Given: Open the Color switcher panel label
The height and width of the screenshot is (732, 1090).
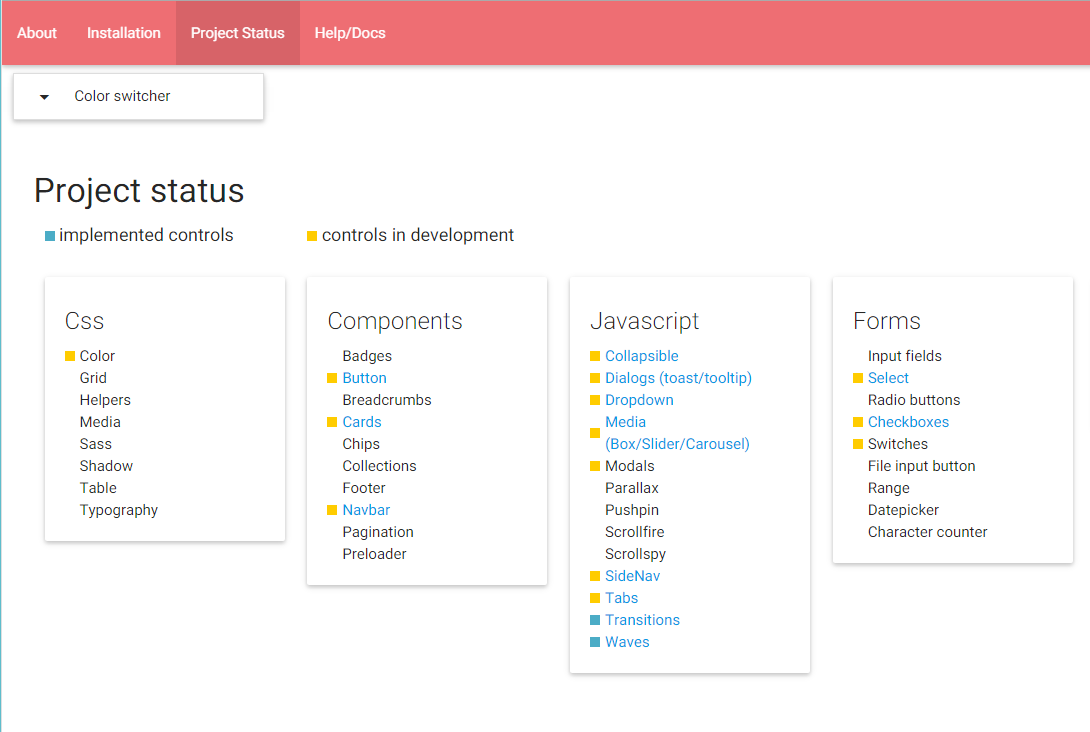Looking at the screenshot, I should 122,96.
